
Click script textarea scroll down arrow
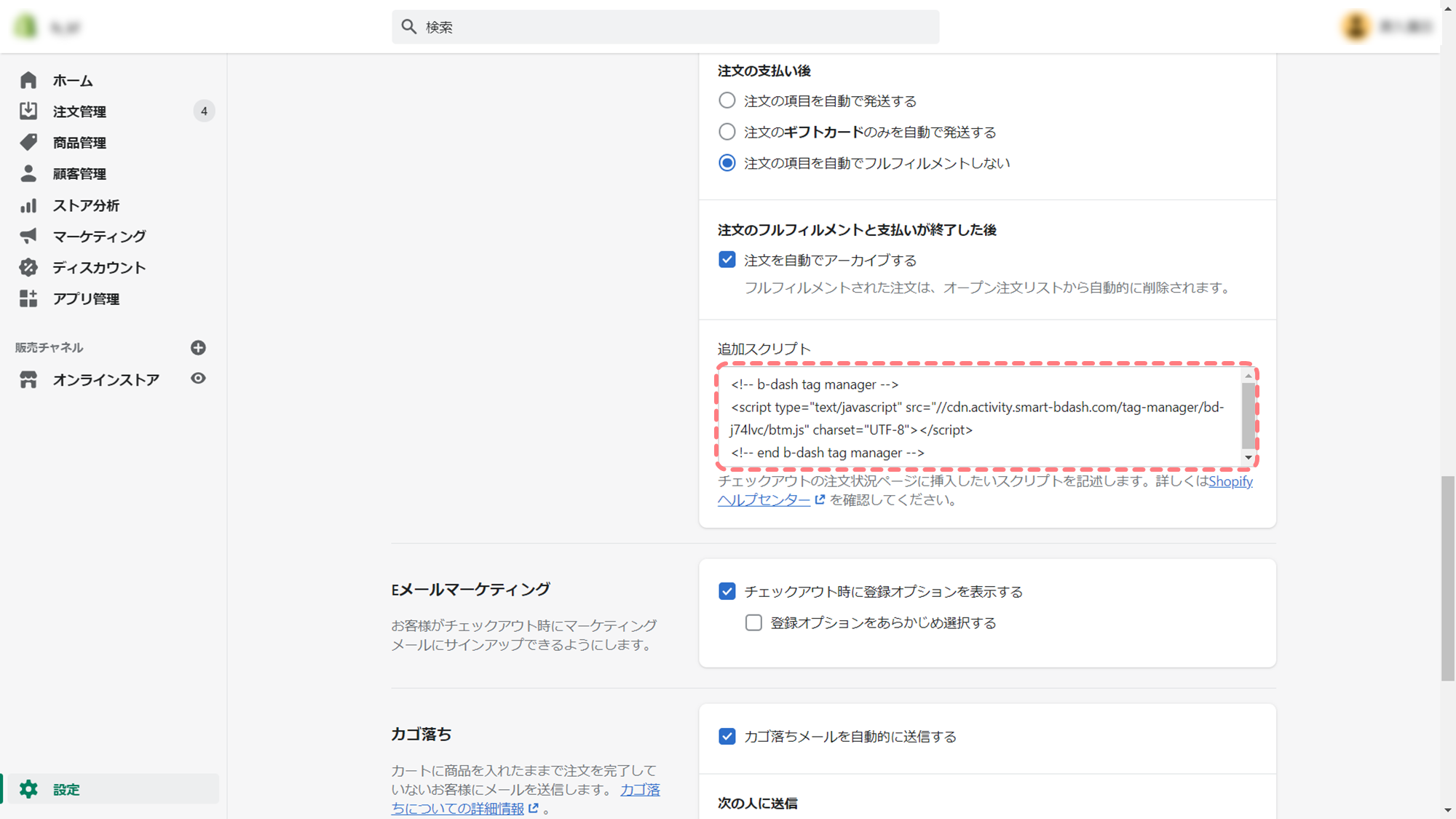[x=1249, y=458]
